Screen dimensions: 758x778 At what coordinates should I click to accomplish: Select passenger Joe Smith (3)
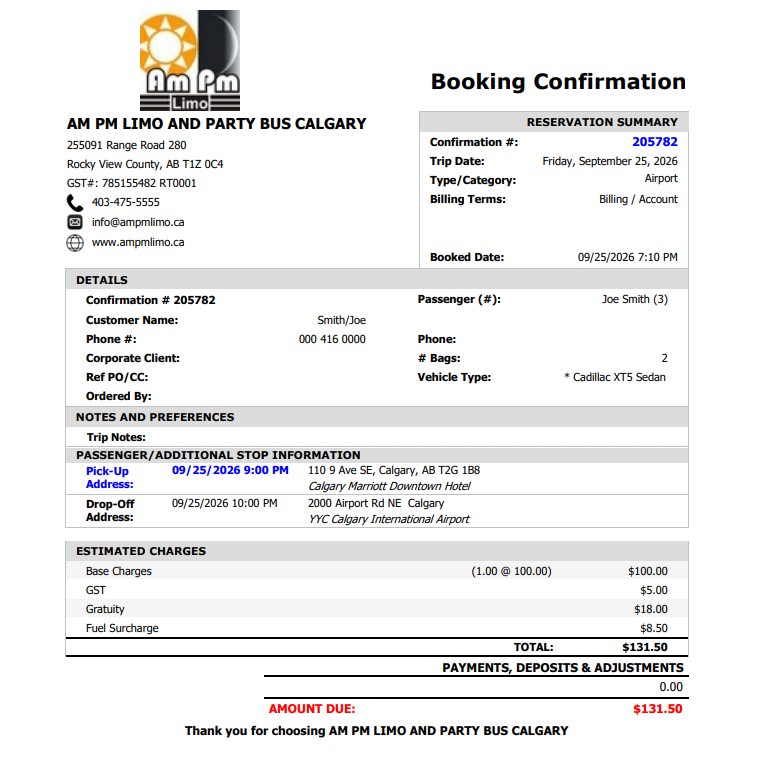[x=635, y=299]
